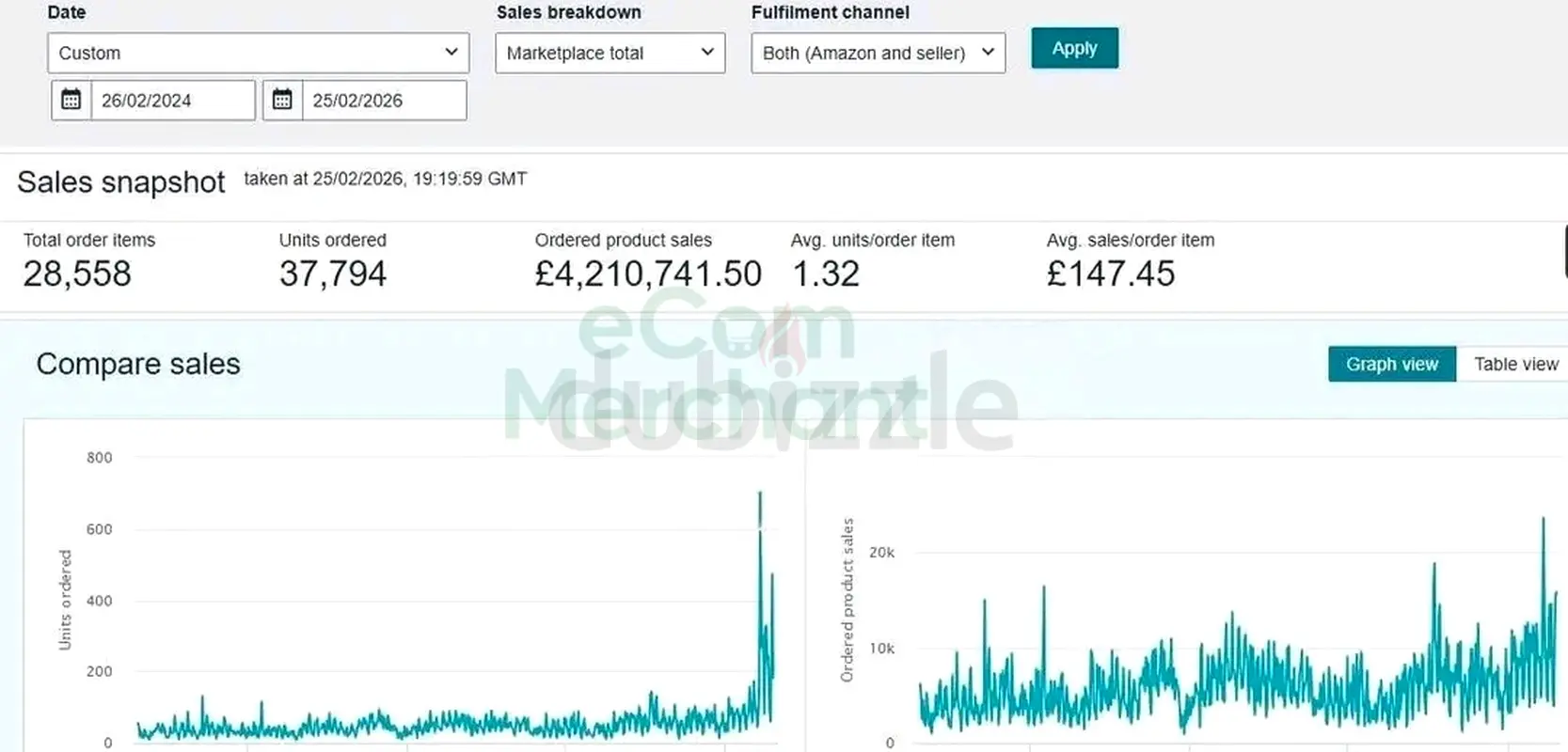This screenshot has width=1568, height=752.
Task: Open the start date calendar picker icon
Action: pos(71,101)
